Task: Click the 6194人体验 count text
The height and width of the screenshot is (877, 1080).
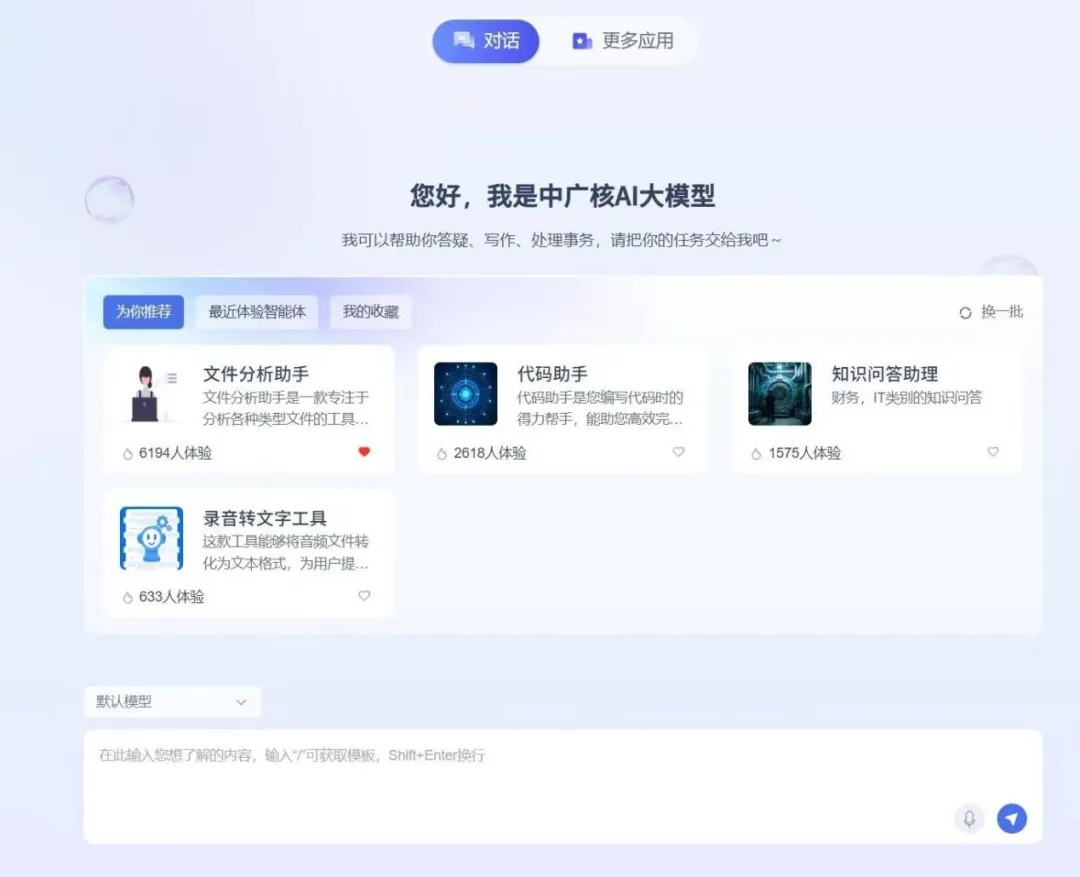Action: (175, 453)
